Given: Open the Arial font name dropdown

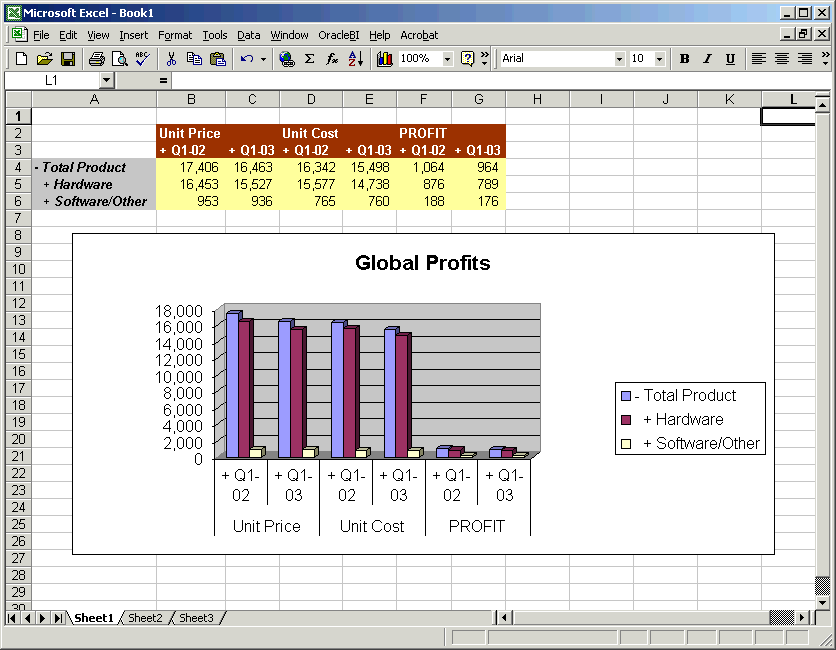Looking at the screenshot, I should point(619,59).
